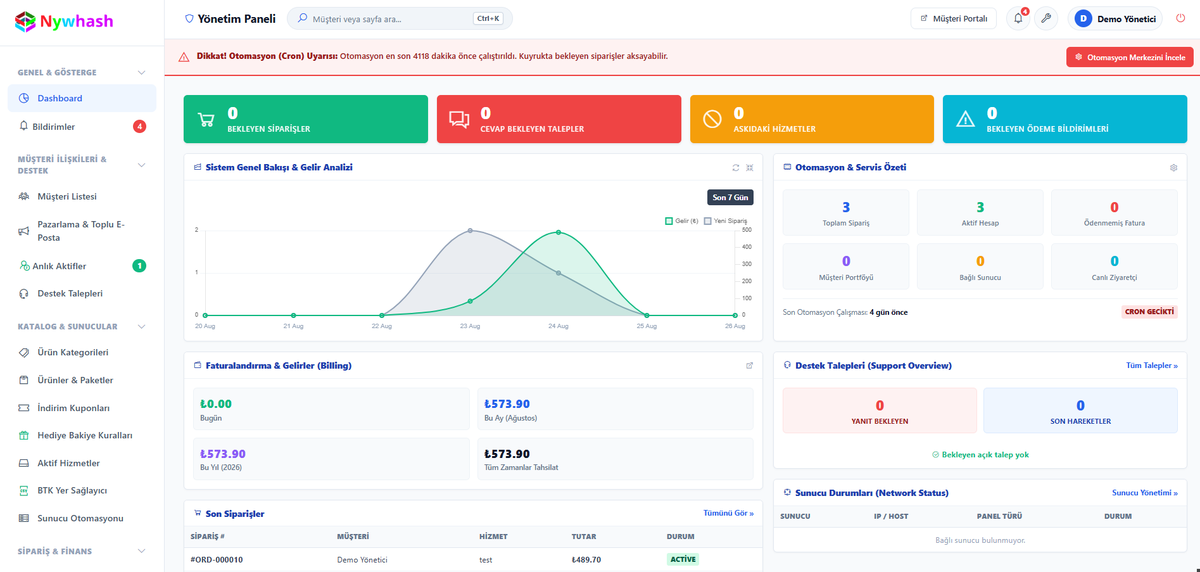Expand the Sistem Genel Bakışı chart to fullscreen
Image resolution: width=1200 pixels, height=572 pixels.
coord(749,167)
